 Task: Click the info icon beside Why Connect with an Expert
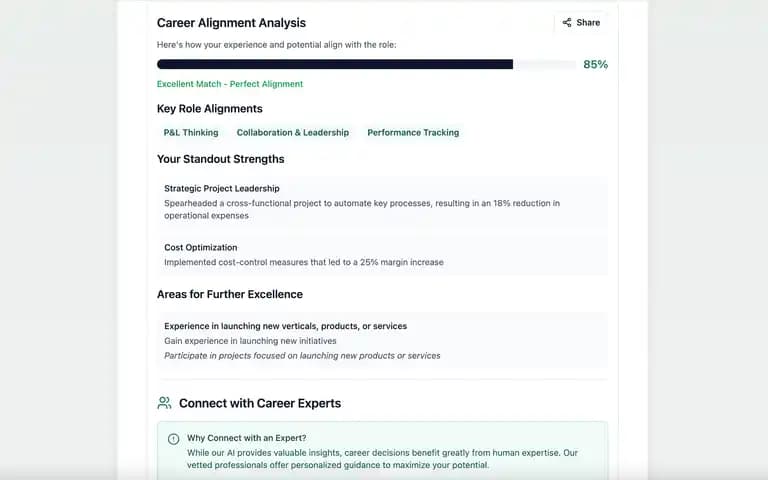pos(173,439)
